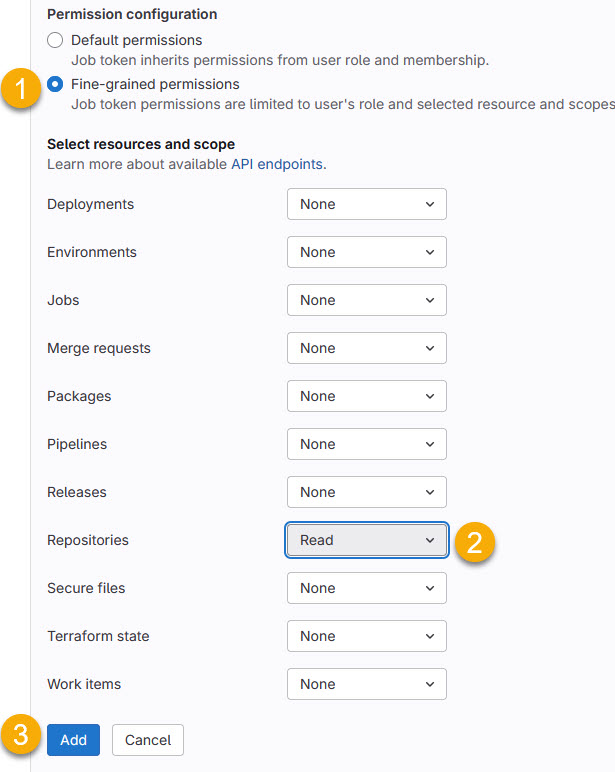Viewport: 615px width, 772px height.
Task: Cancel the permission configuration
Action: [148, 740]
